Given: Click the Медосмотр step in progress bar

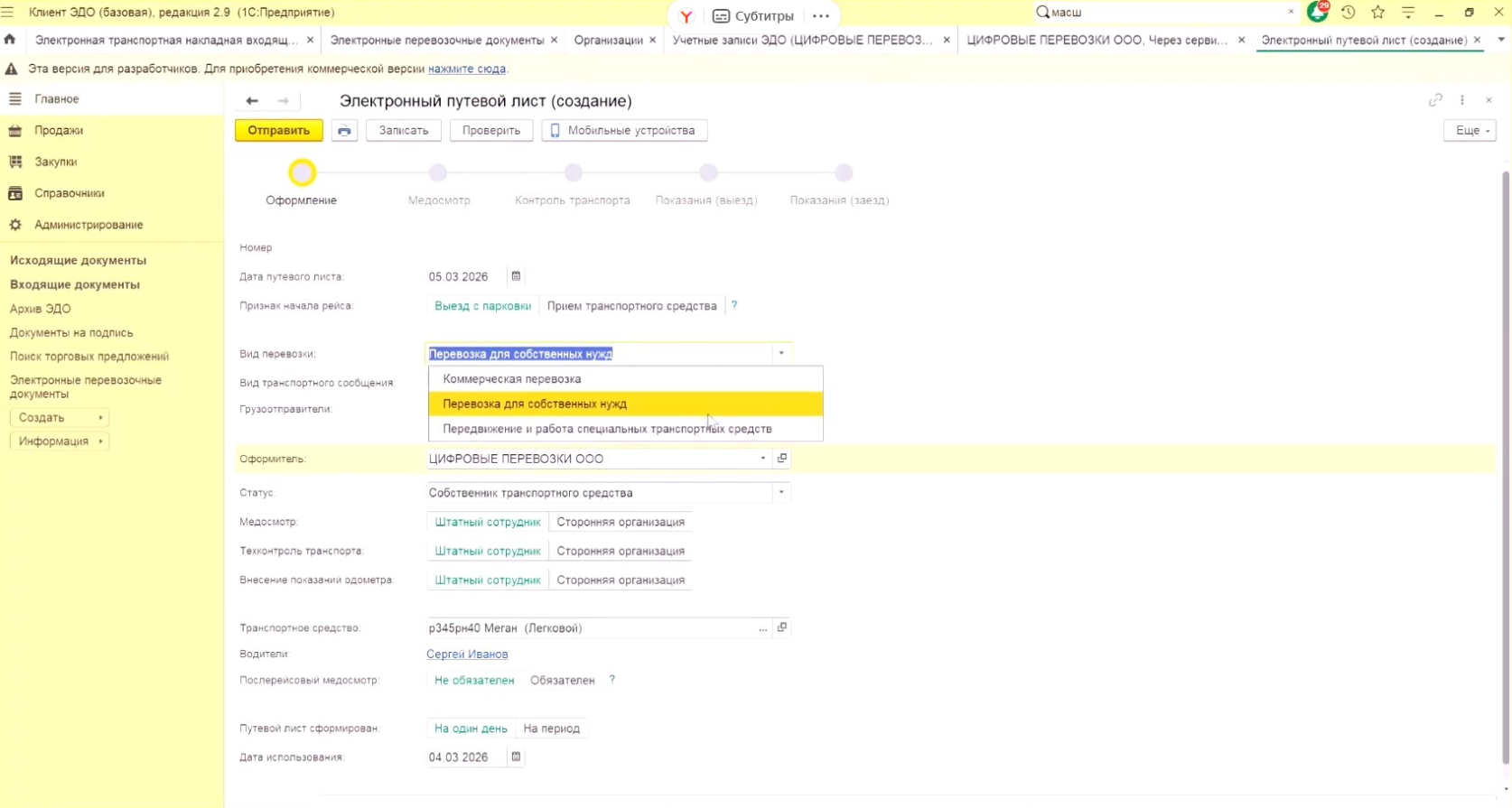Looking at the screenshot, I should click(x=438, y=173).
